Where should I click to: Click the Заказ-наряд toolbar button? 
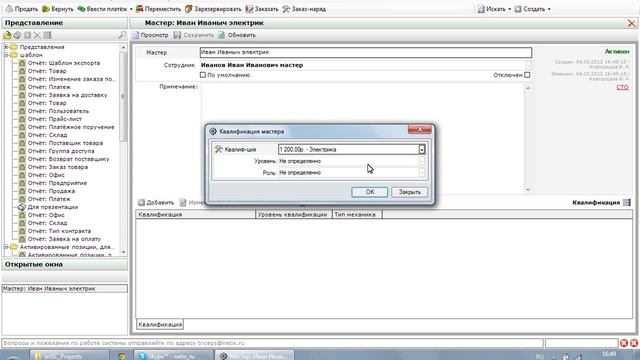point(304,9)
